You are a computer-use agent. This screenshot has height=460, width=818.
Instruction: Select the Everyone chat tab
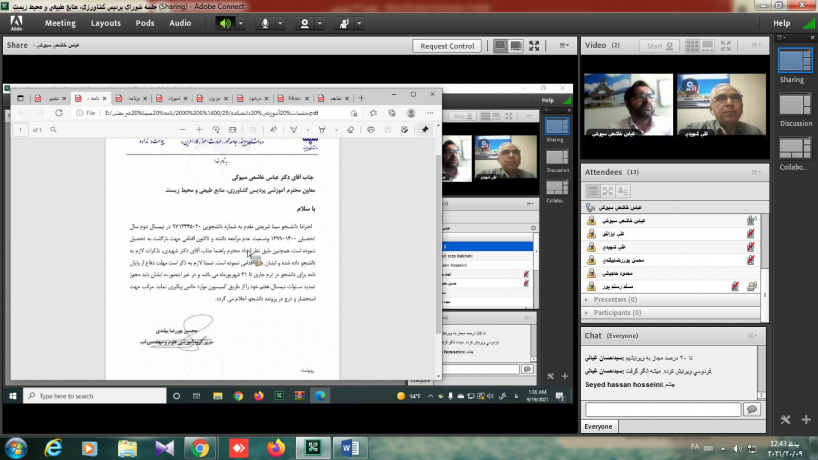pyautogui.click(x=598, y=426)
